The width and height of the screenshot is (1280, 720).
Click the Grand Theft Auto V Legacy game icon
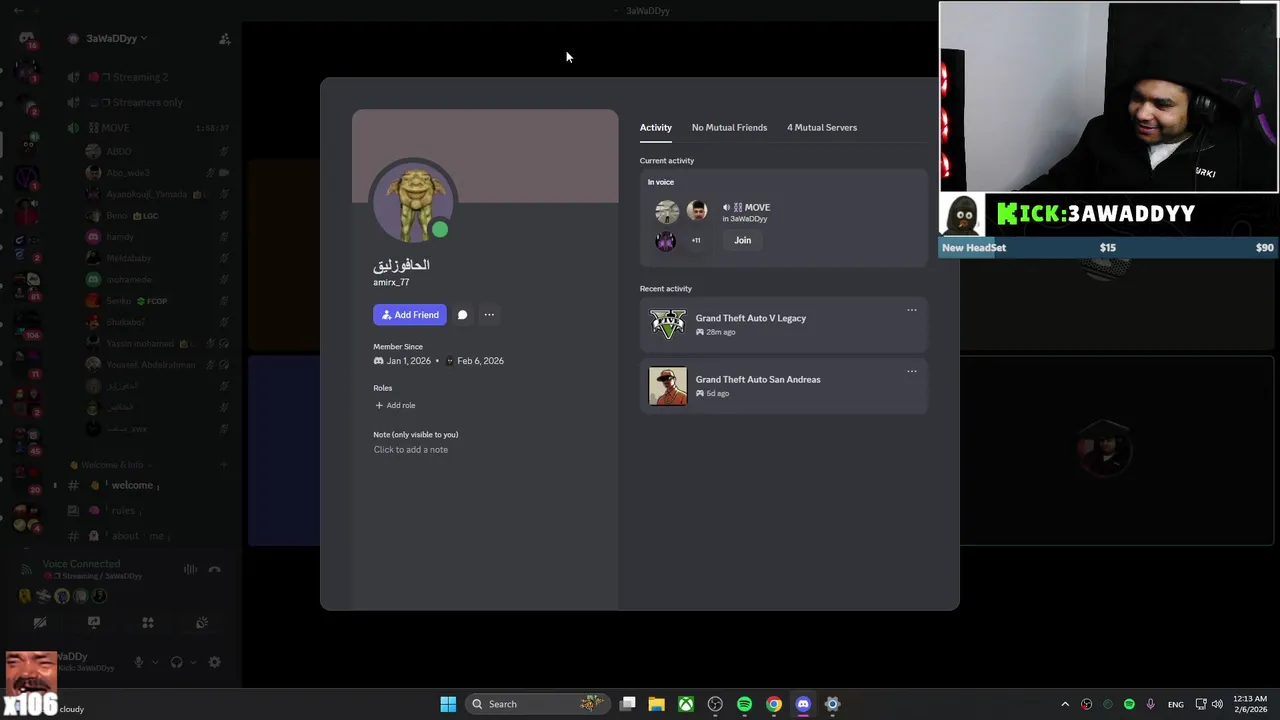click(668, 325)
